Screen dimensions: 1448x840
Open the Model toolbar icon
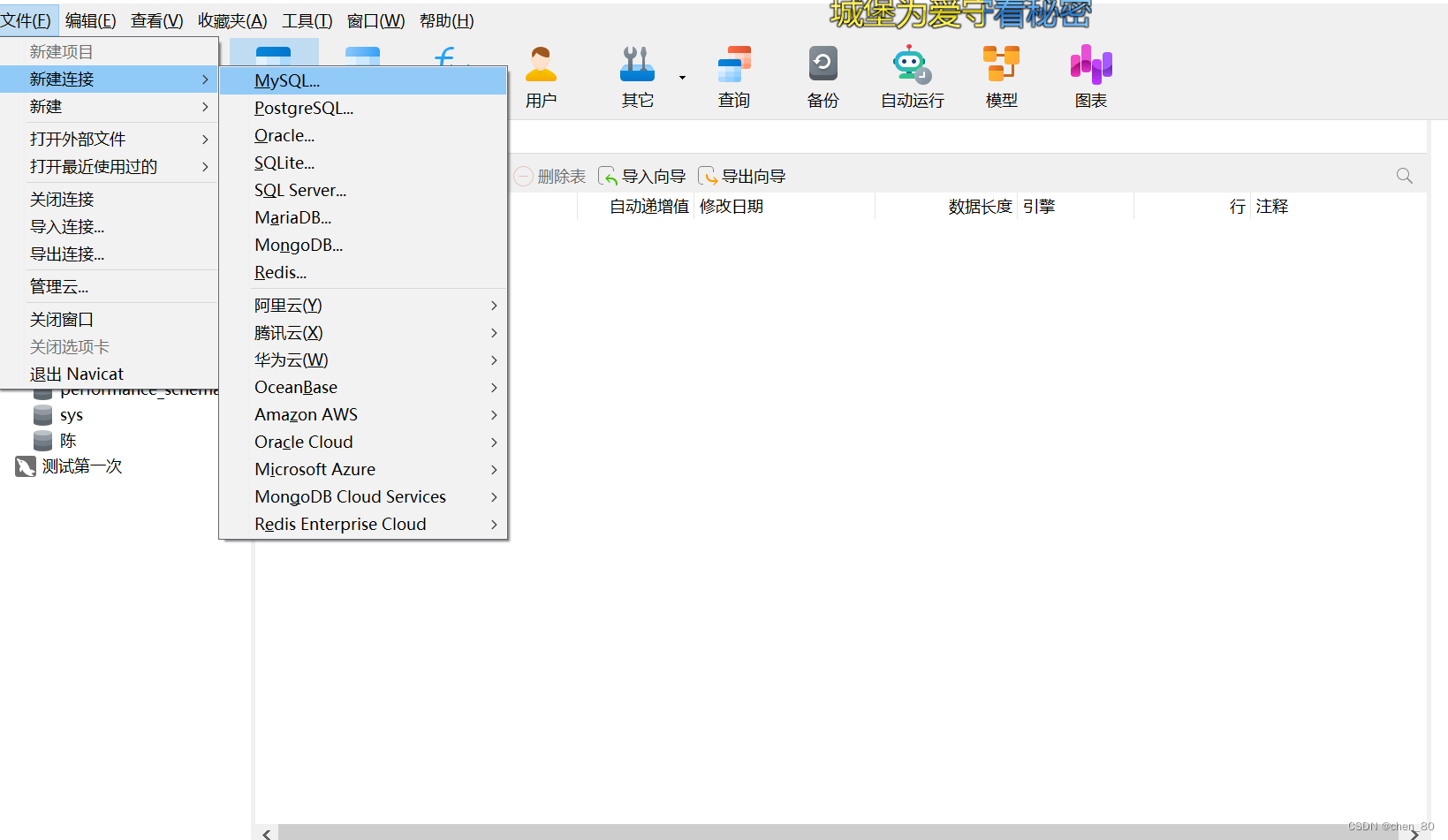coord(1001,64)
